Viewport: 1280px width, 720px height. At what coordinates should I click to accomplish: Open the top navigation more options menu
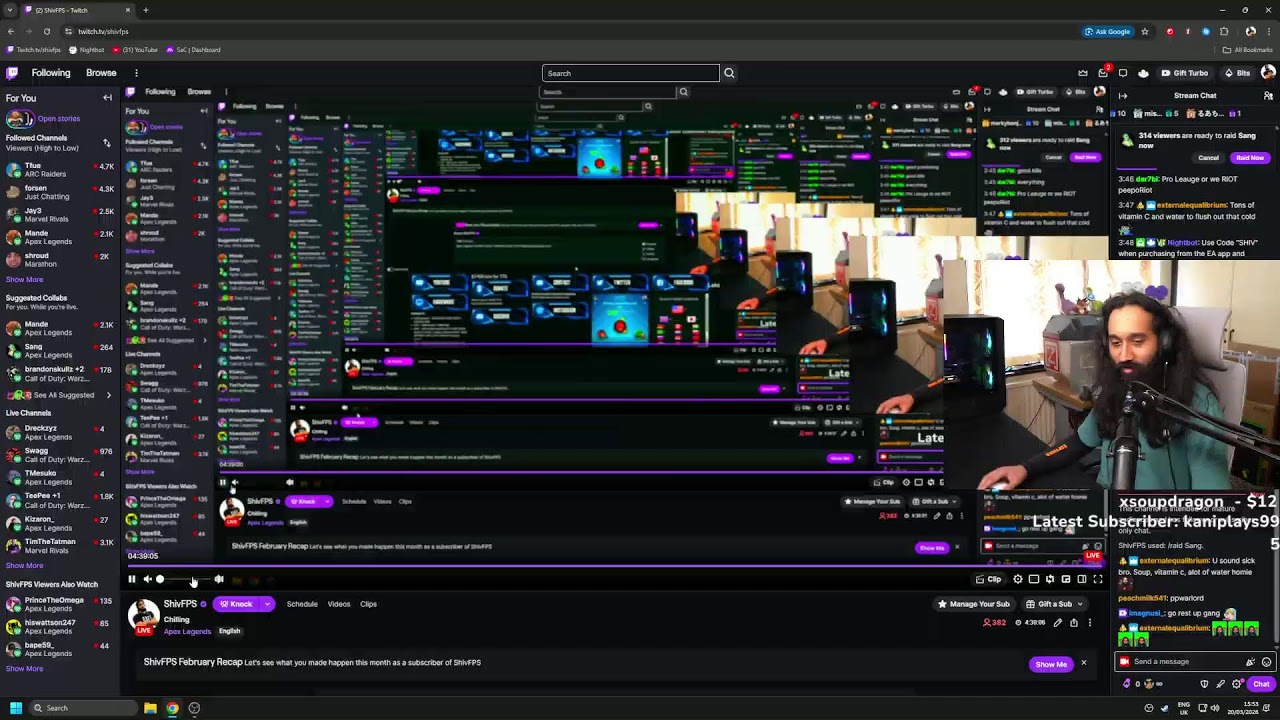(136, 73)
